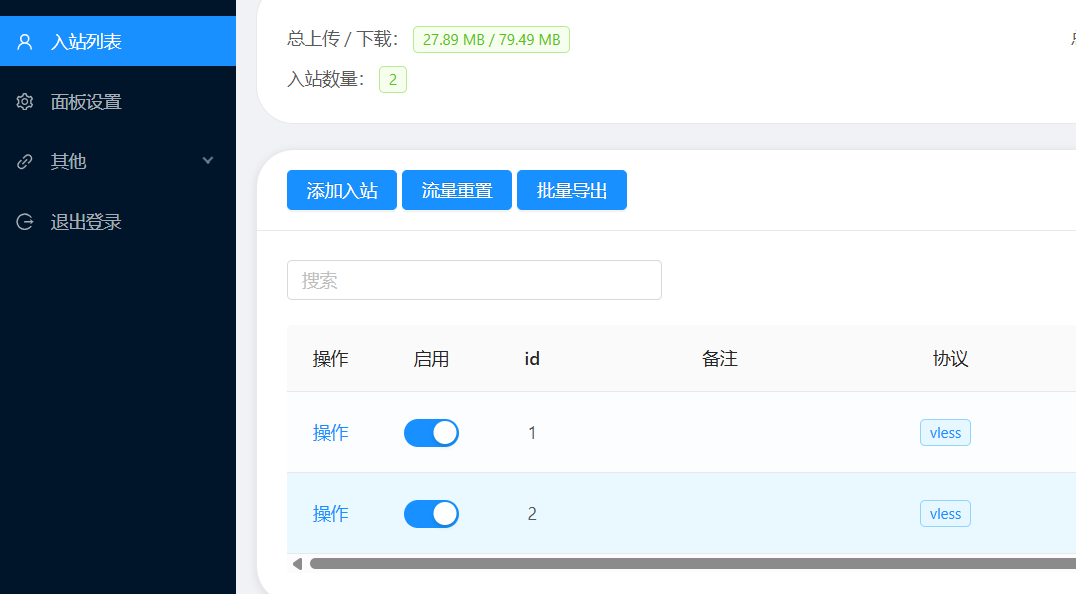
Task: Open the 操作 menu for row 1
Action: pyautogui.click(x=331, y=433)
